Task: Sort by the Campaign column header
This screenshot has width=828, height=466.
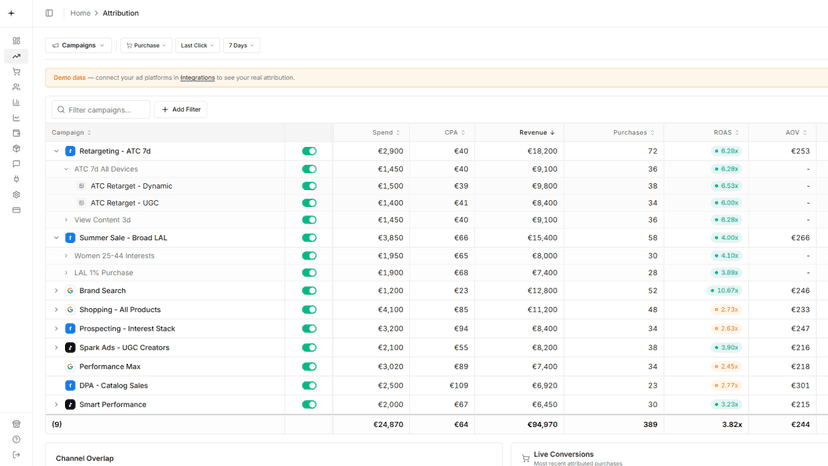Action: point(71,133)
